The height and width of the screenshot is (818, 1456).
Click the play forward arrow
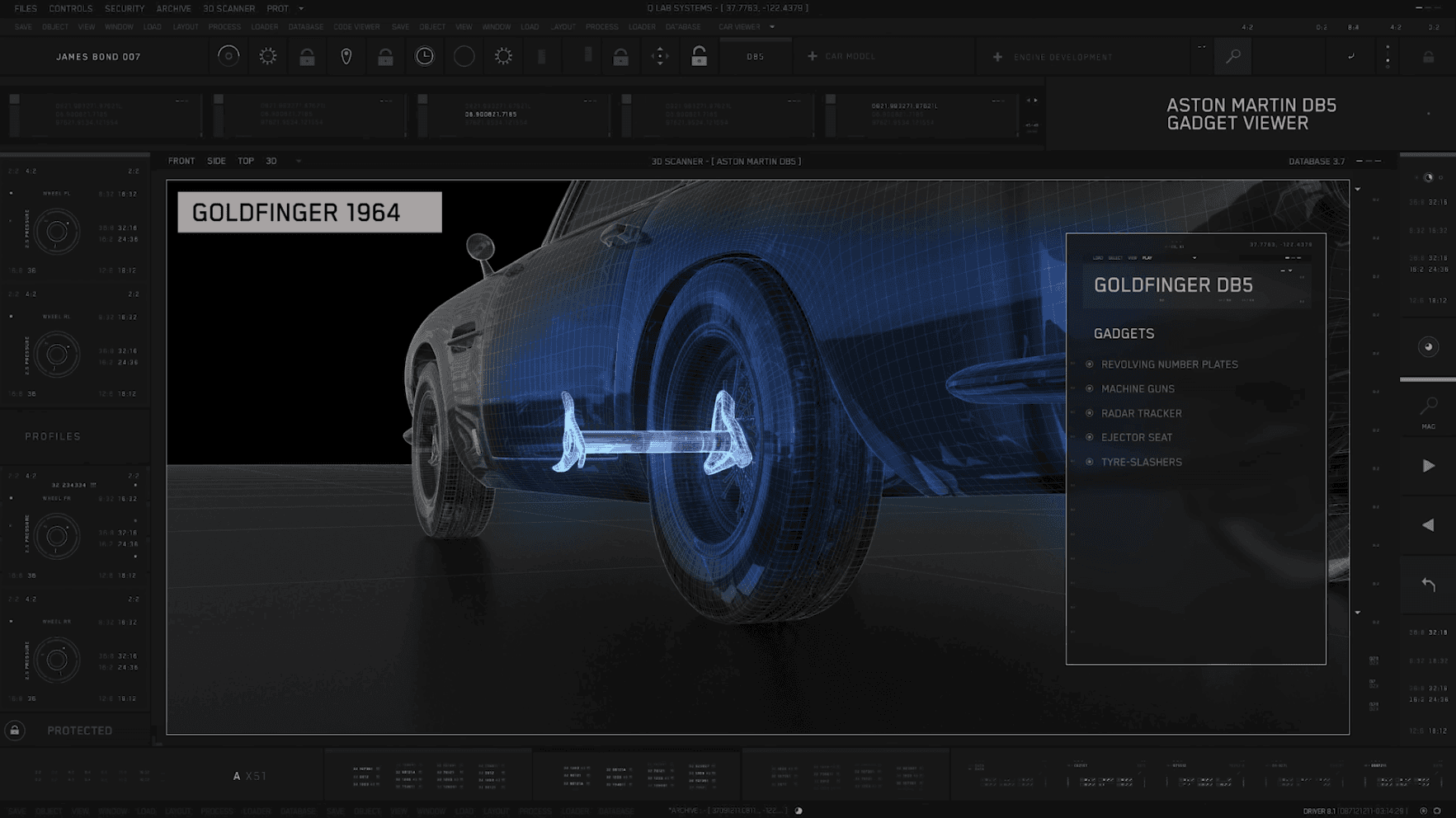point(1429,466)
